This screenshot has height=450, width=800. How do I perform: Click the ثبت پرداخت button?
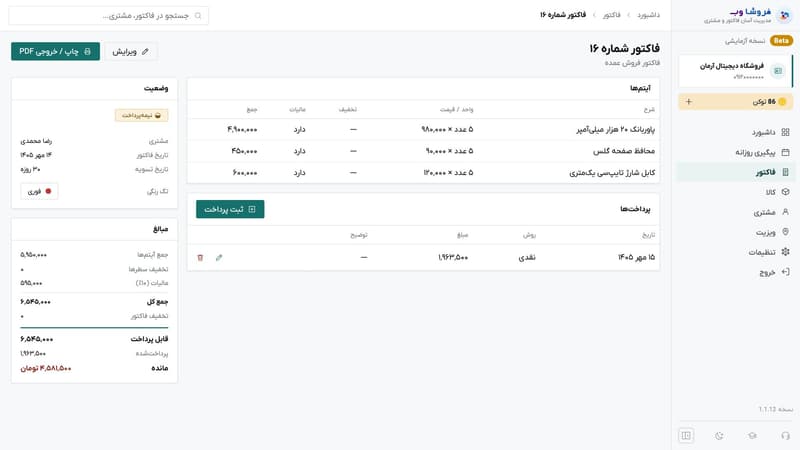tap(230, 209)
